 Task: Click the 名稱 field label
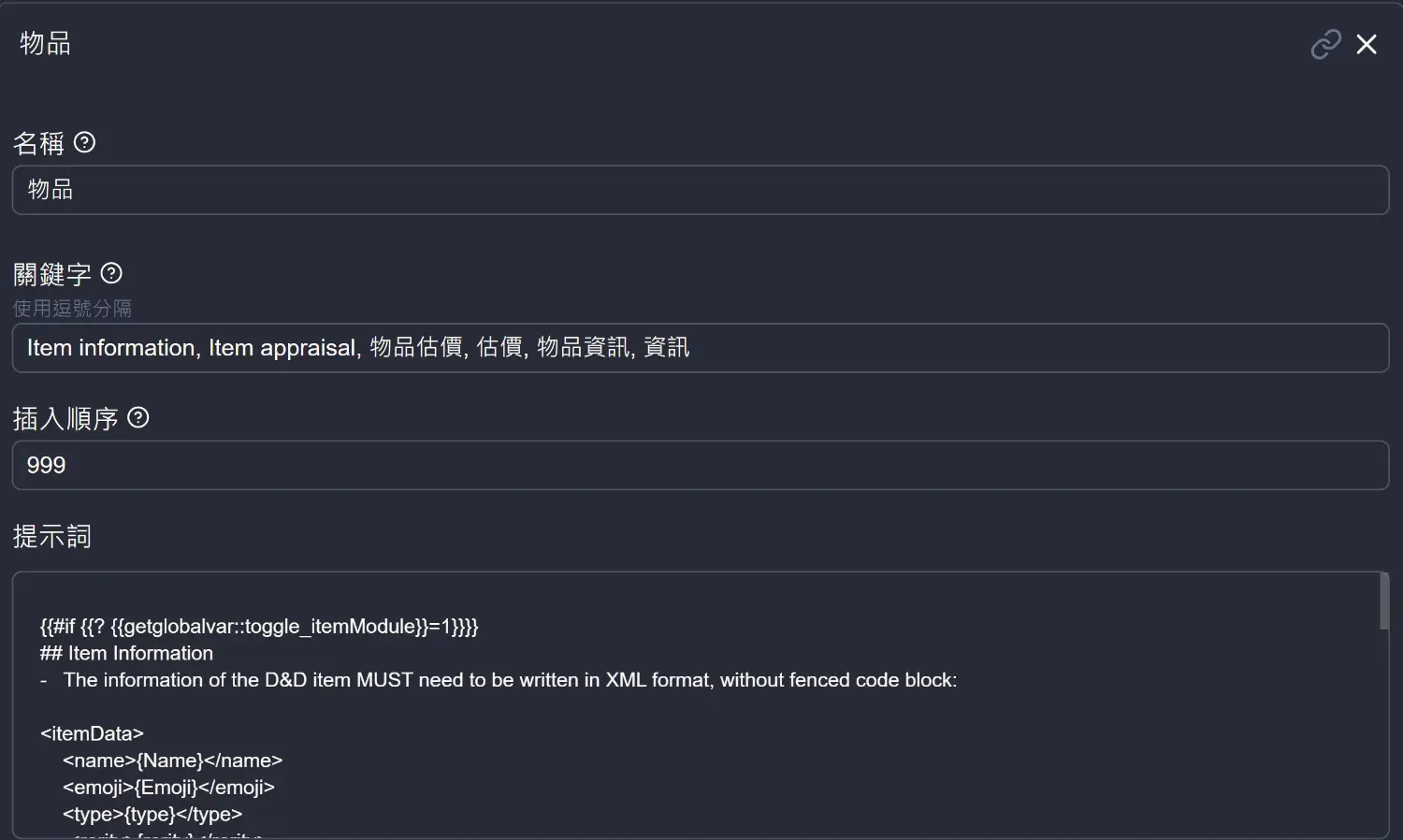38,143
